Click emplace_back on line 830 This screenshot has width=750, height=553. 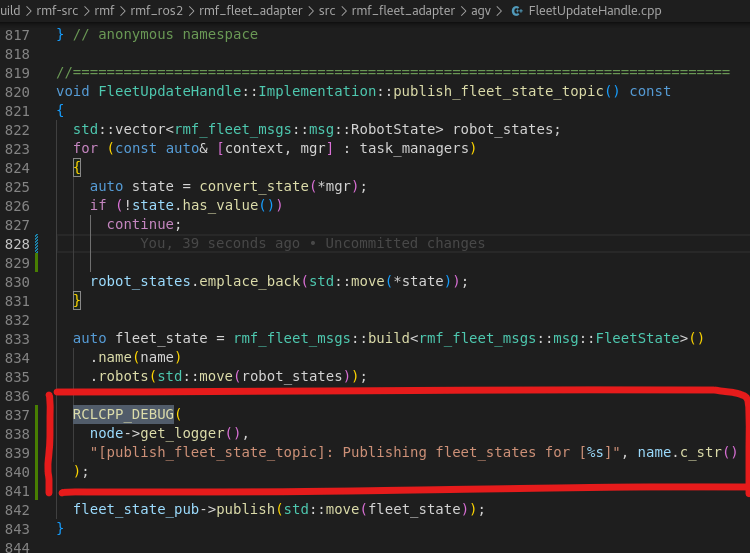click(250, 281)
